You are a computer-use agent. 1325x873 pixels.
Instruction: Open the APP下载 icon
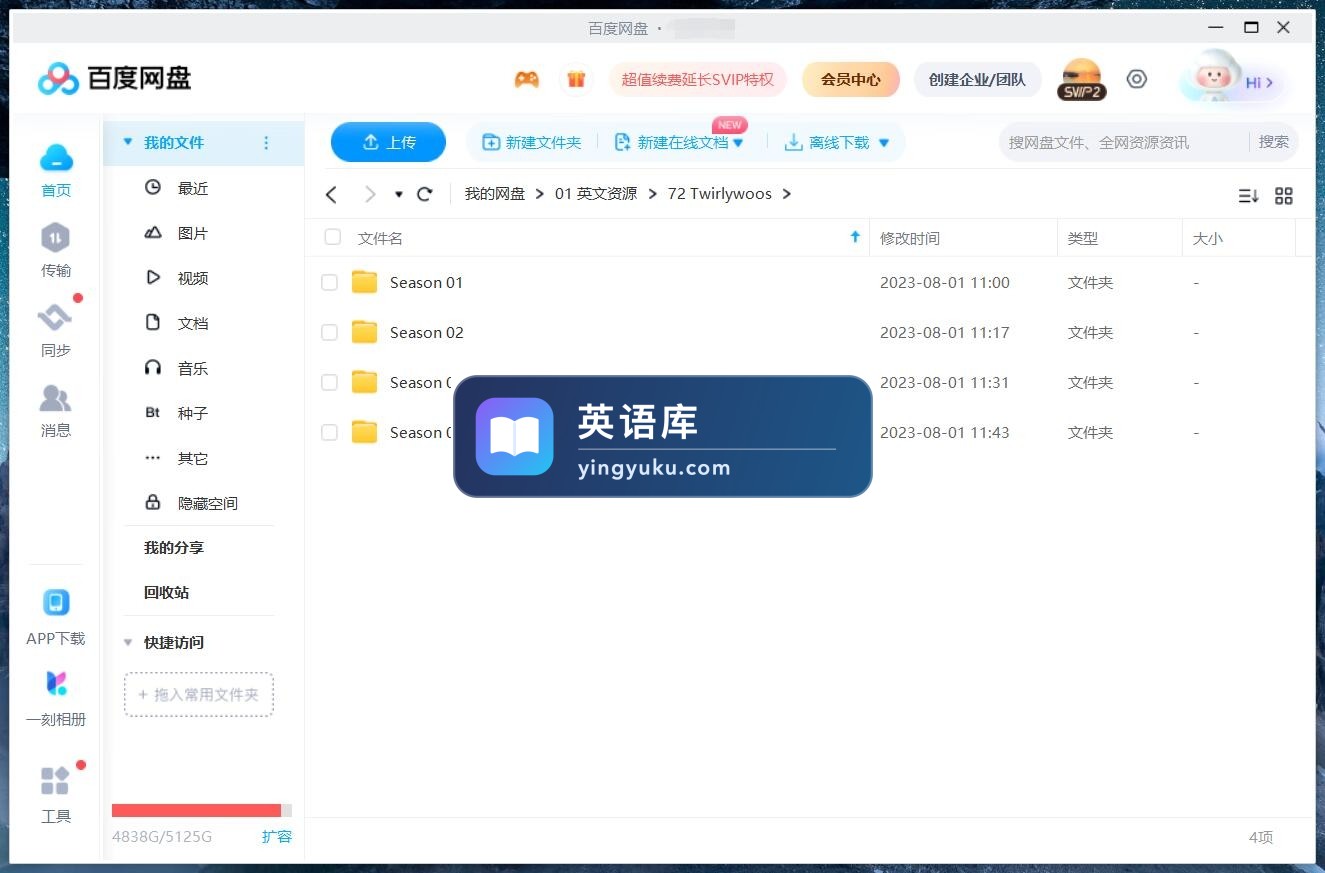[x=56, y=603]
